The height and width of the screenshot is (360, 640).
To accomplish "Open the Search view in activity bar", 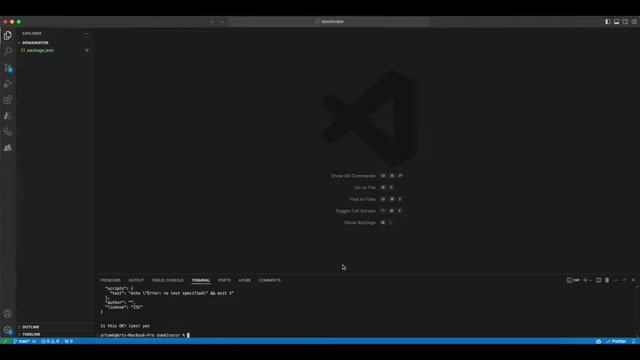I will point(8,51).
